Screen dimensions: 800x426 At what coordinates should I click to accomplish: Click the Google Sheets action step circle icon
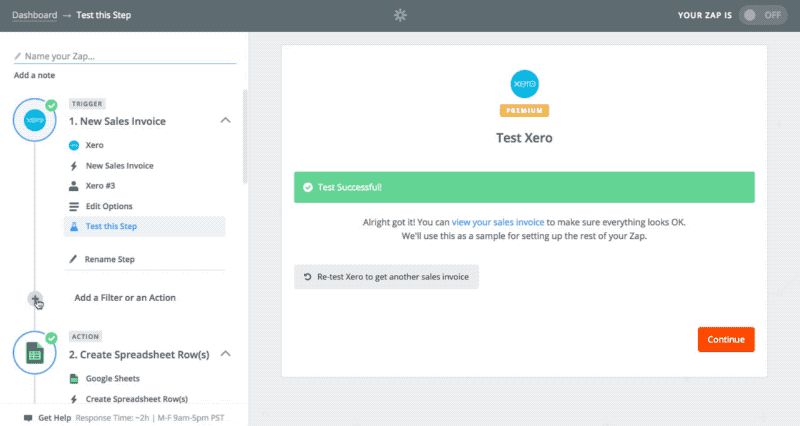35,353
